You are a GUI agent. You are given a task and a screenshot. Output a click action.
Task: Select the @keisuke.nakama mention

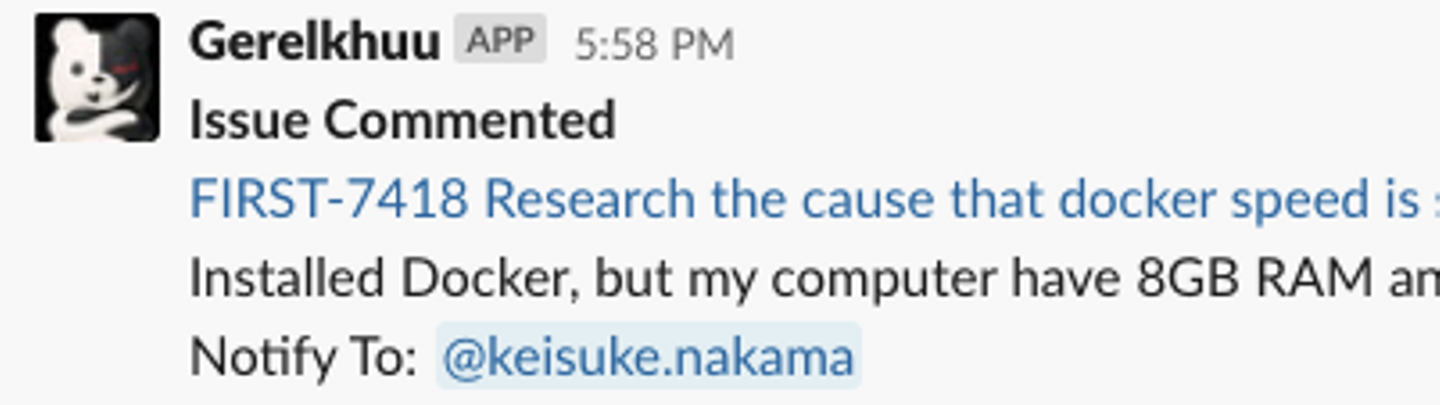(648, 357)
